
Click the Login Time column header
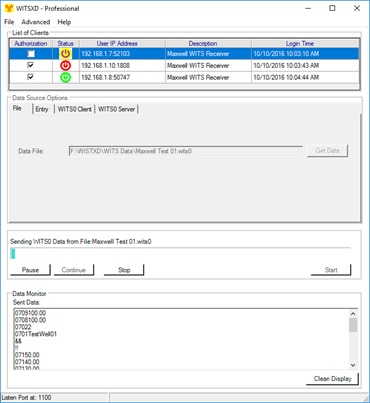(x=305, y=43)
